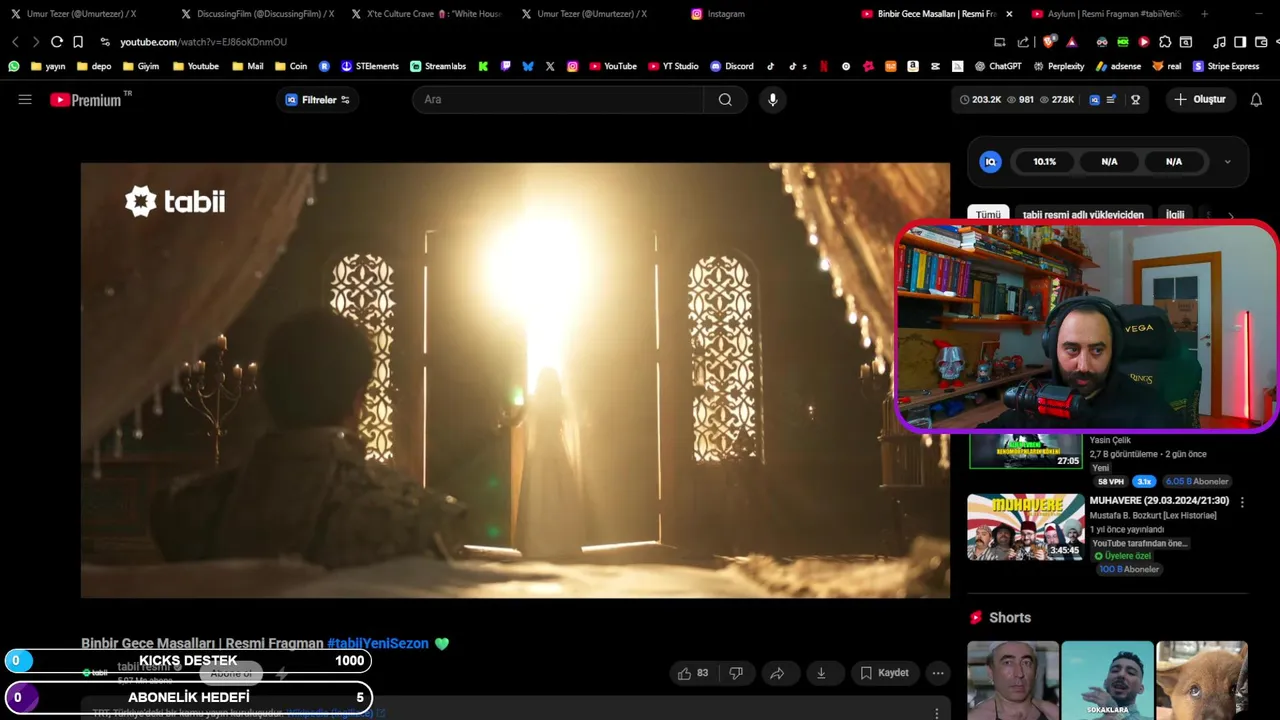
Task: Switch to Asylum Resmi Fragman tab
Action: (1105, 14)
